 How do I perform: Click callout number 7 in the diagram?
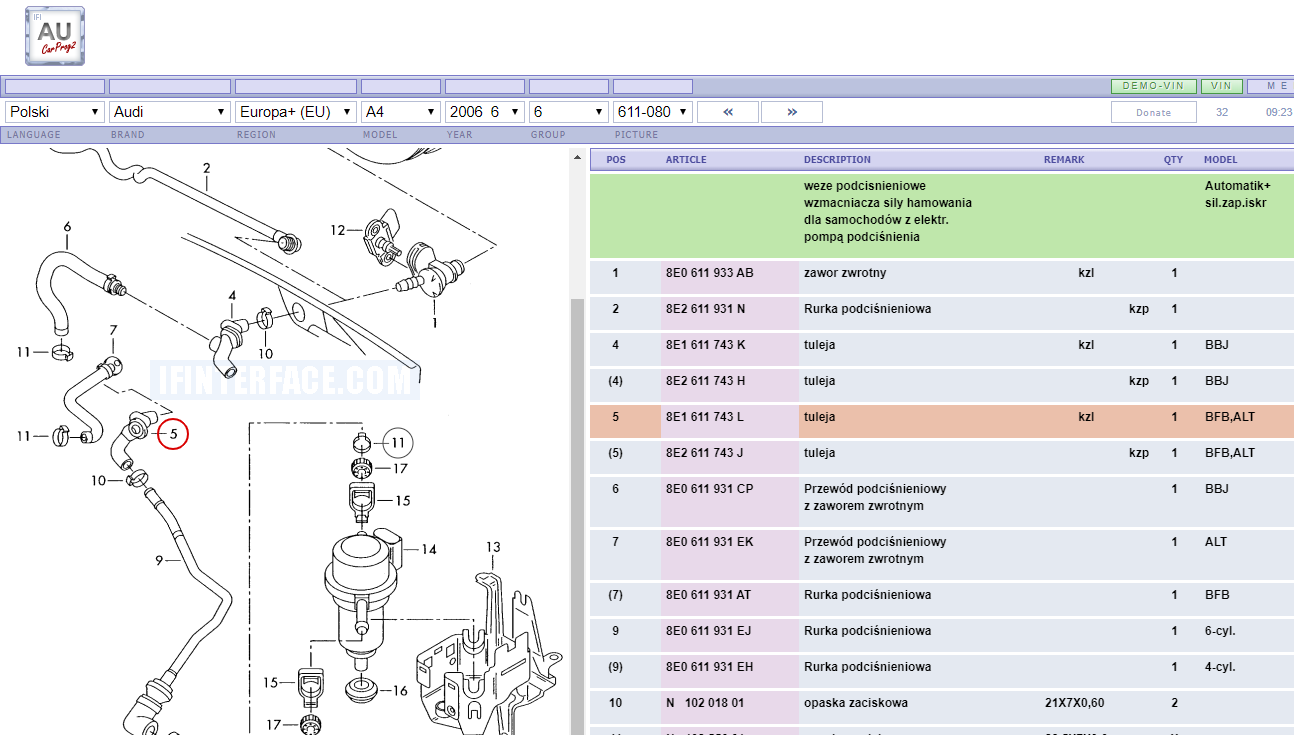click(x=113, y=330)
